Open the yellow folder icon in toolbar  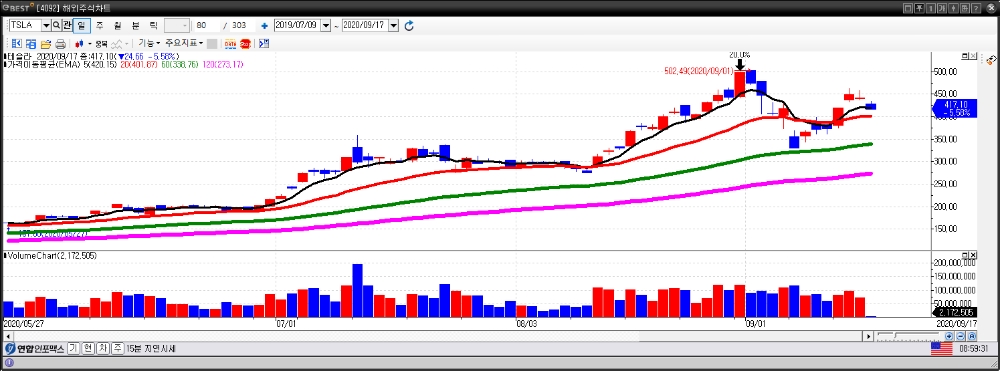[46, 44]
